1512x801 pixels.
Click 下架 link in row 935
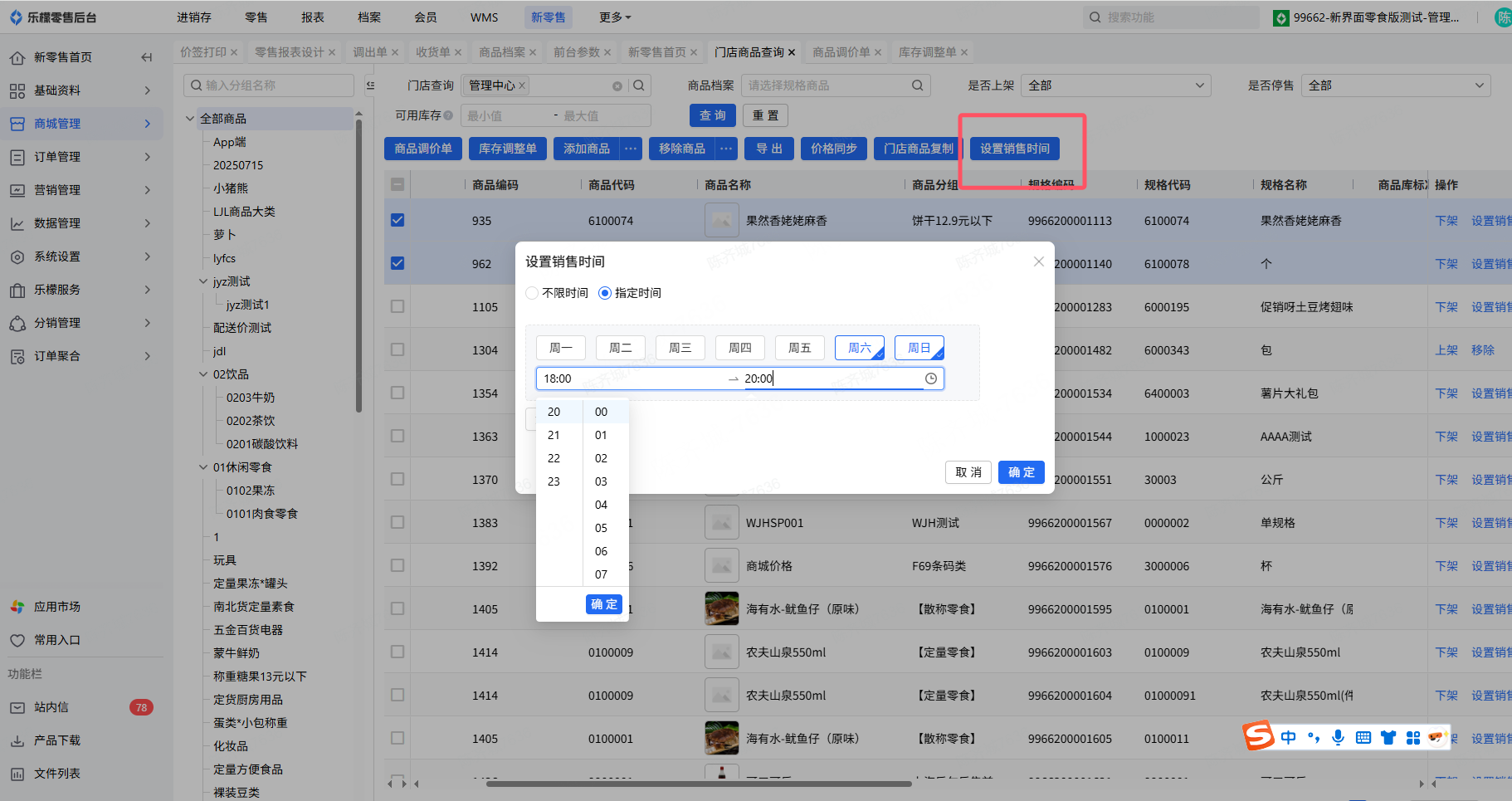click(1446, 220)
